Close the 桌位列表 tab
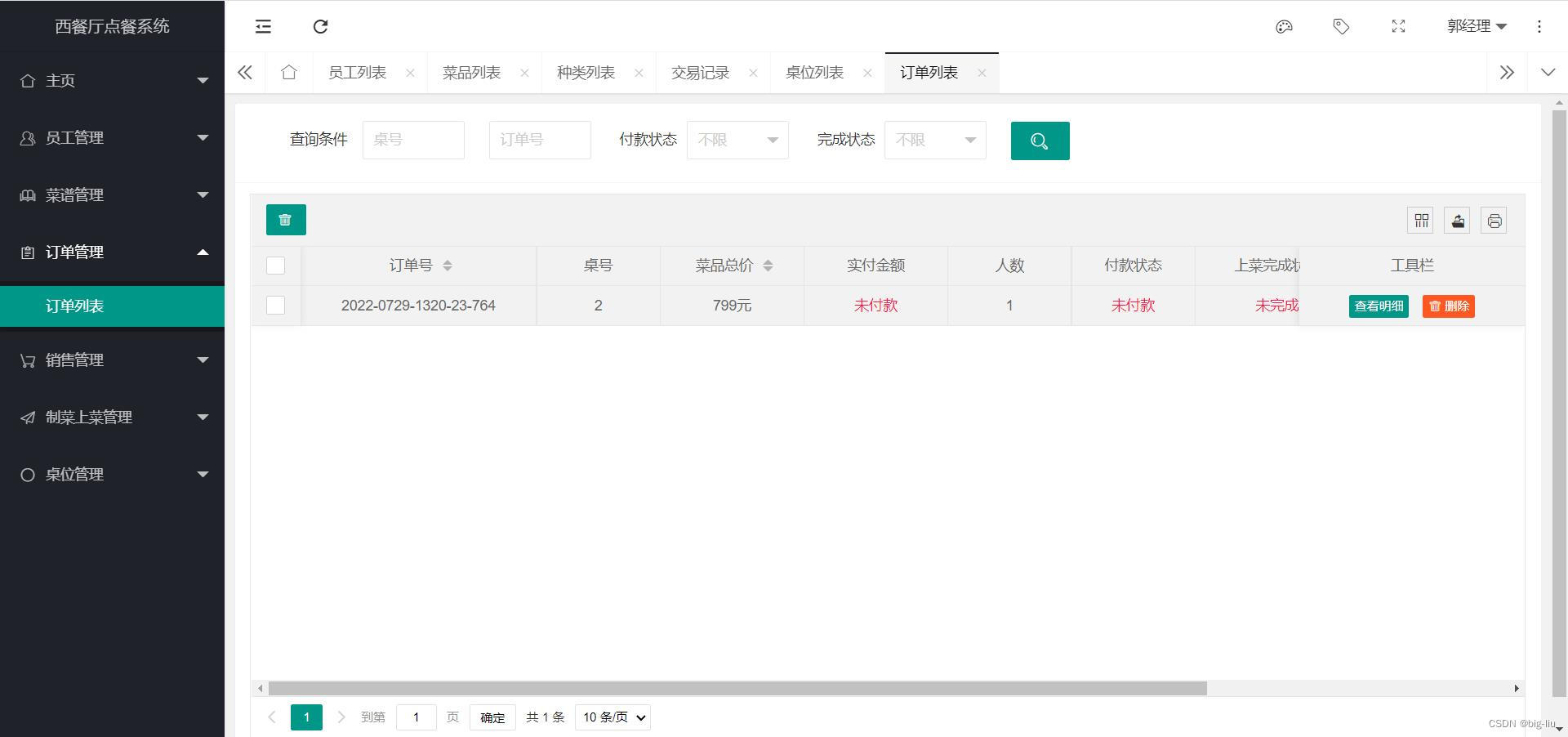 pyautogui.click(x=867, y=73)
